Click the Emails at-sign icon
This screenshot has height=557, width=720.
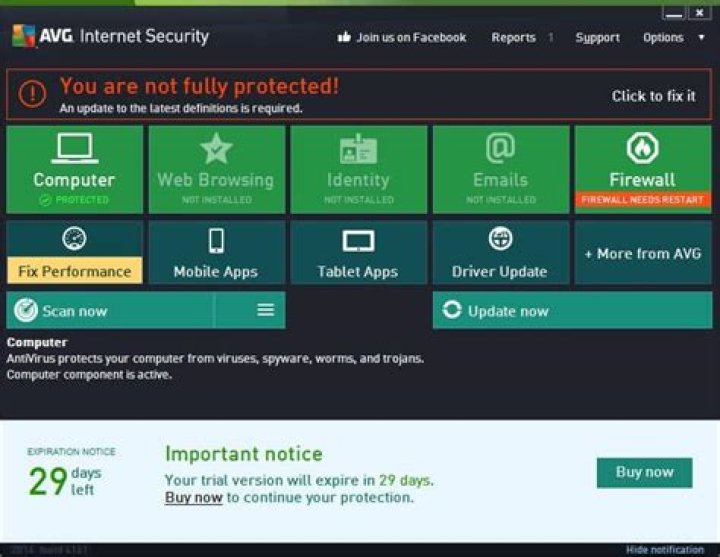[501, 148]
